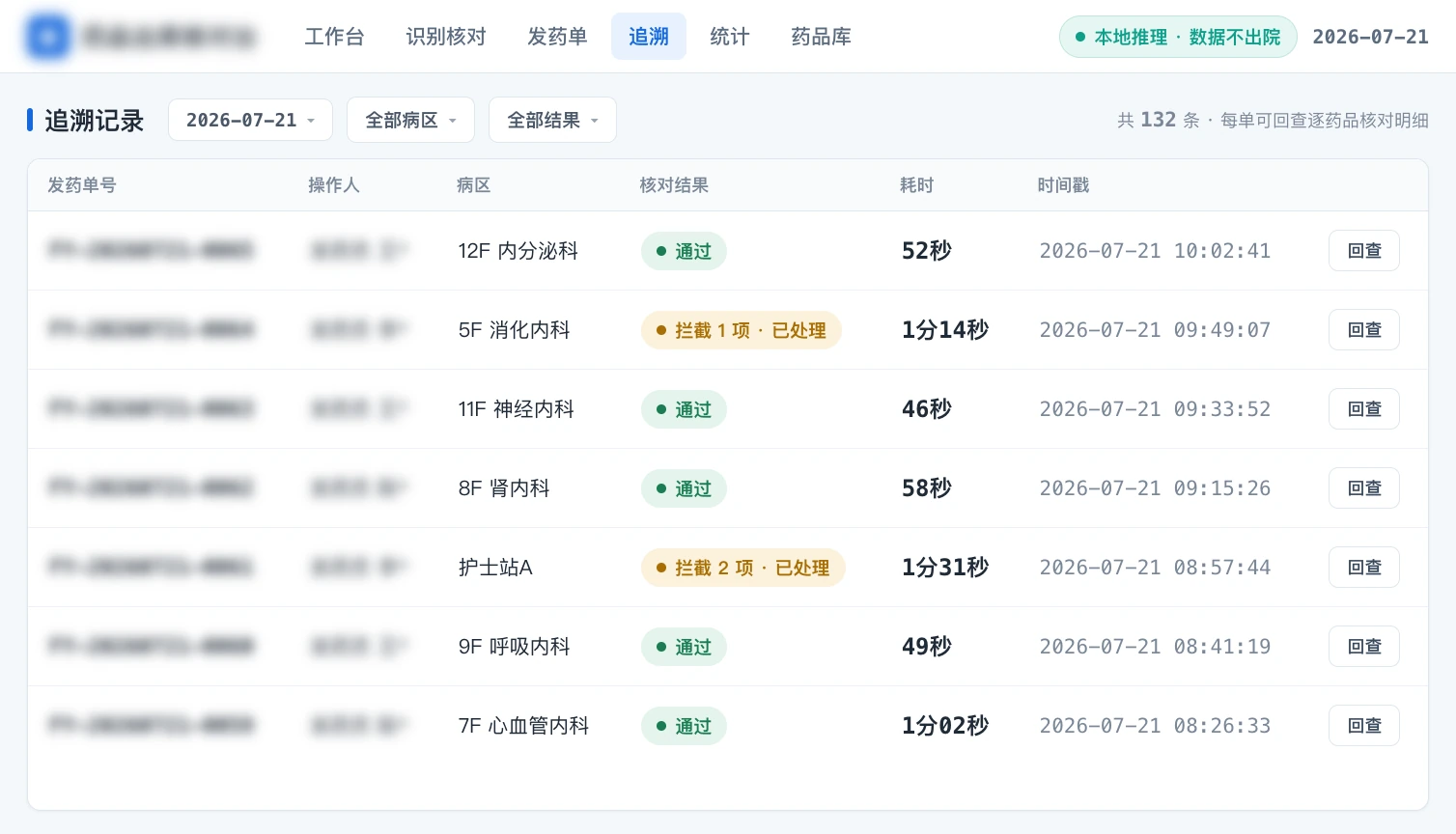
Task: Click 回查 for the 5F 消化内科 row
Action: 1364,330
